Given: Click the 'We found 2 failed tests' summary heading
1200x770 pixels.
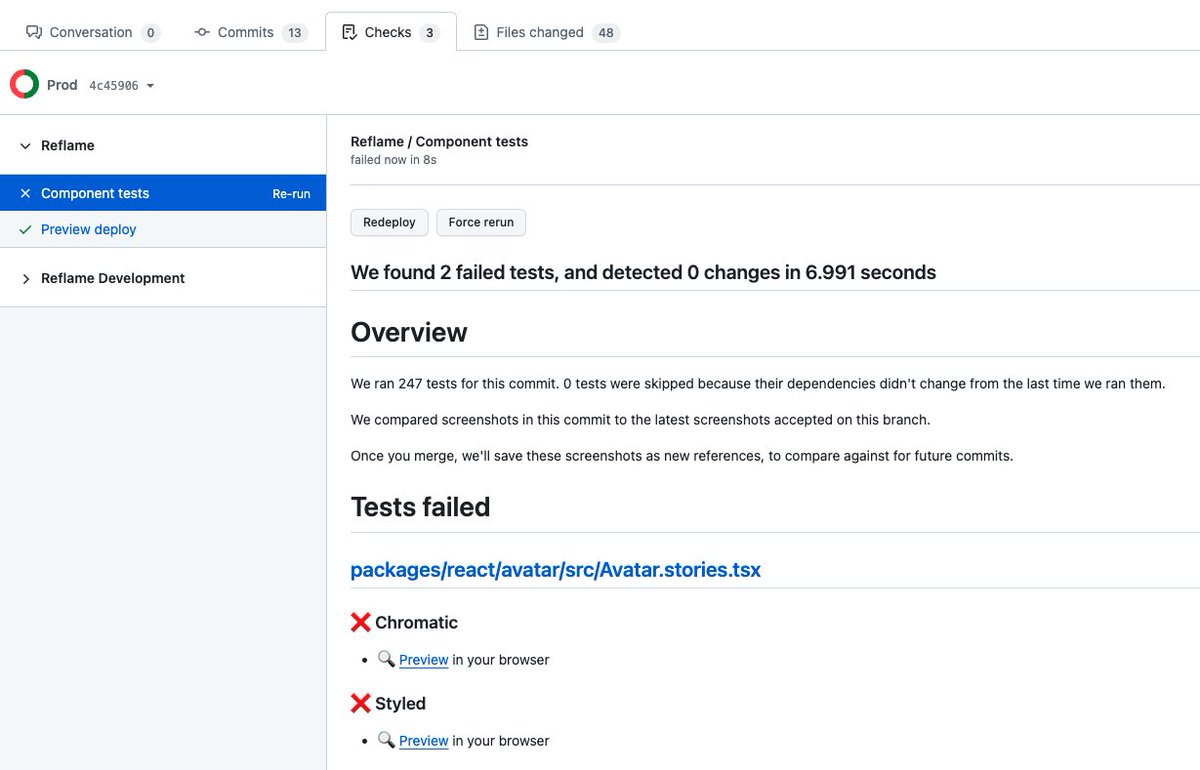Looking at the screenshot, I should point(643,272).
